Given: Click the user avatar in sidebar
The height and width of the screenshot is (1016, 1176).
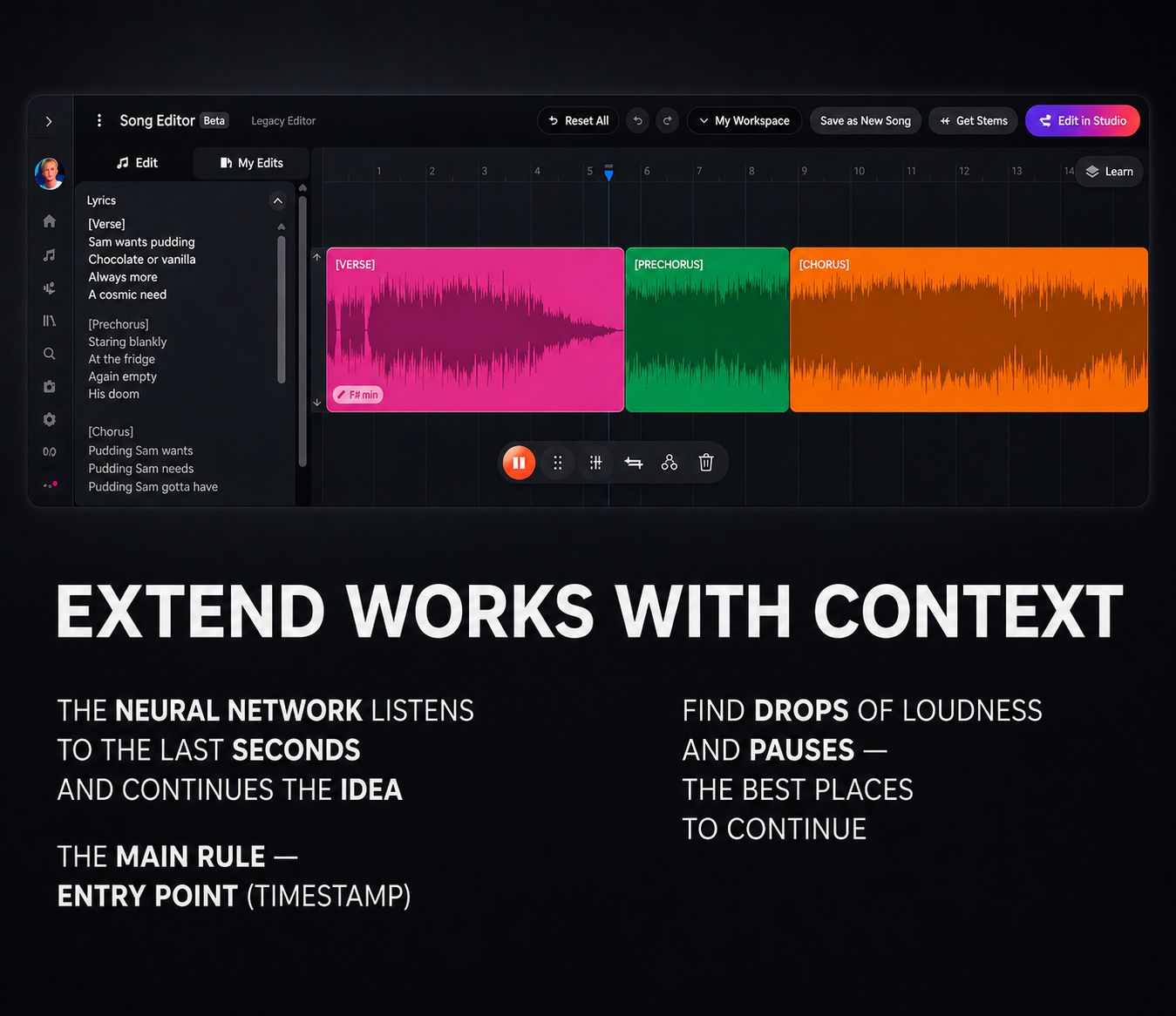Looking at the screenshot, I should click(x=50, y=173).
